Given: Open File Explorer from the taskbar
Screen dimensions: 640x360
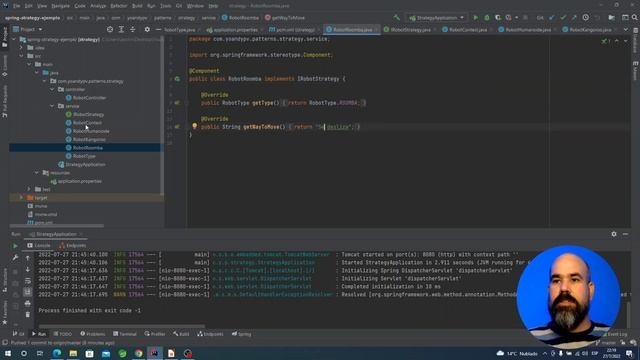Looking at the screenshot, I should [x=73, y=353].
